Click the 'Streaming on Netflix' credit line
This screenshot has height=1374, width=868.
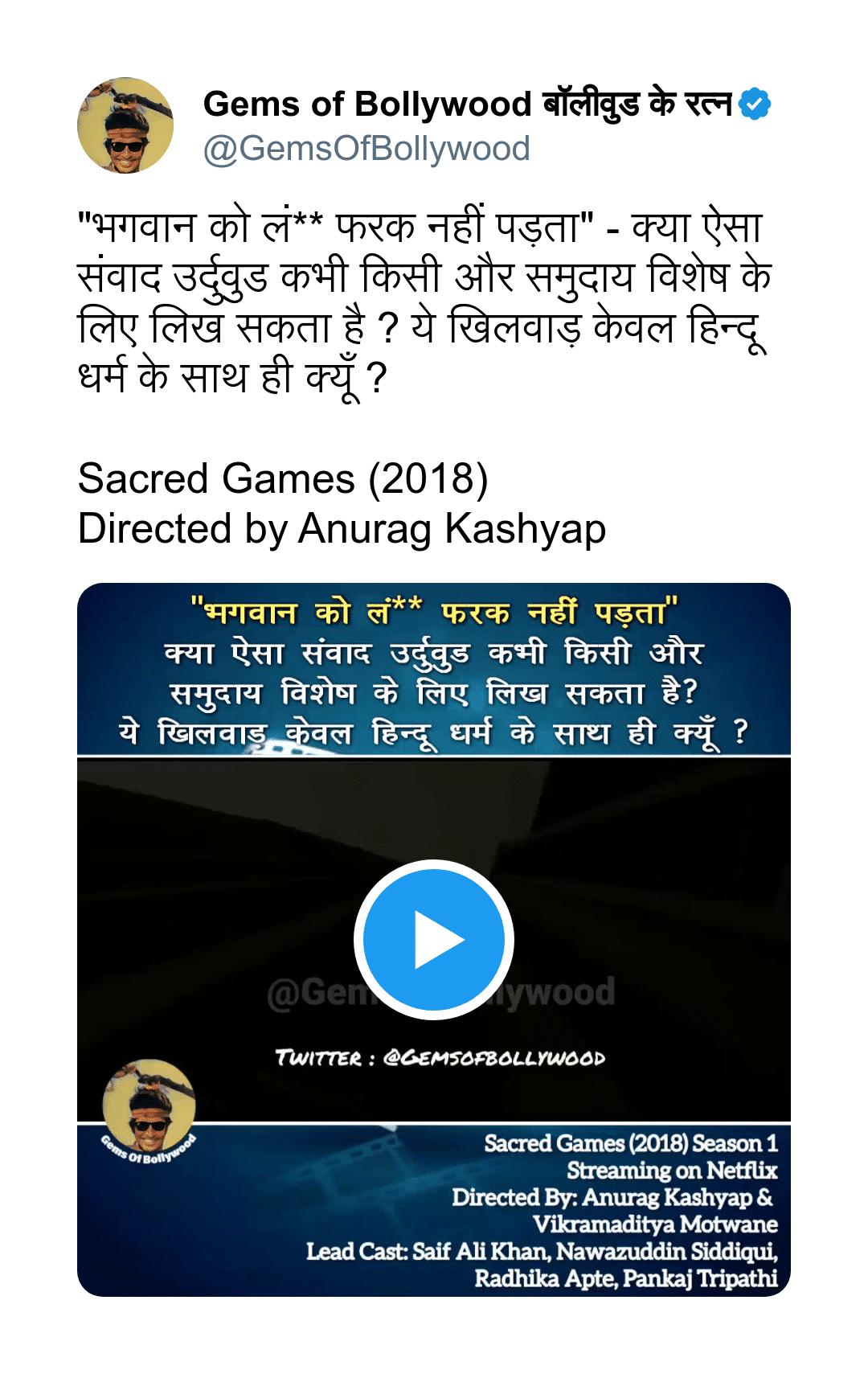click(672, 1170)
